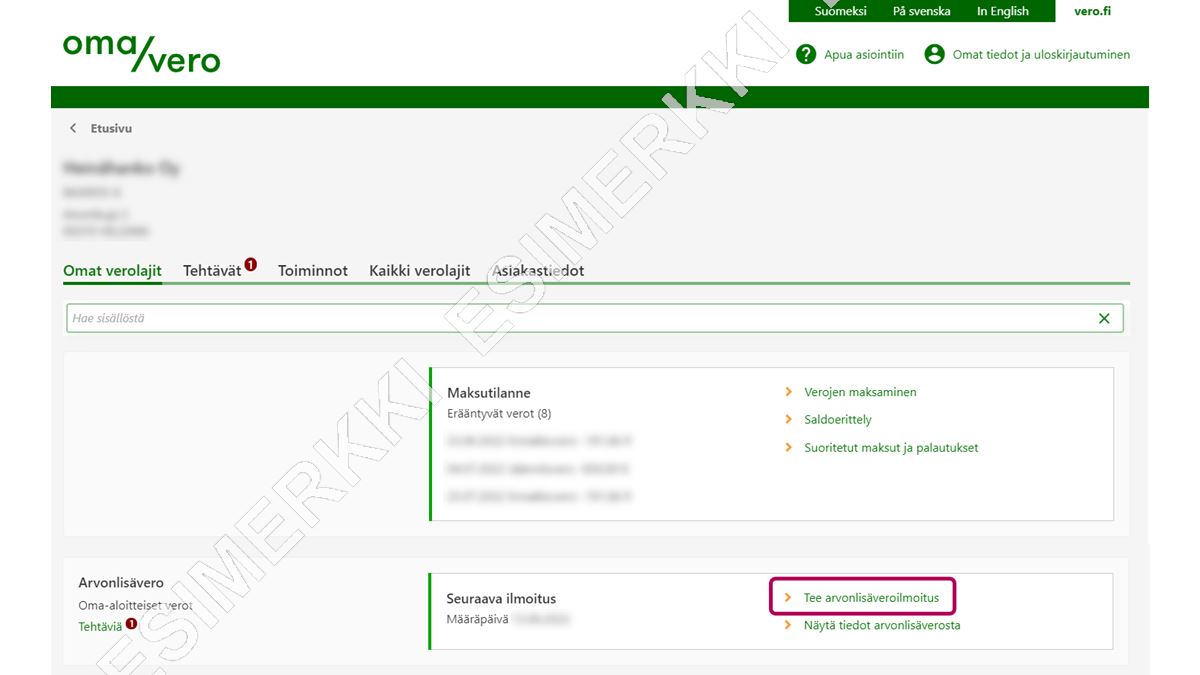This screenshot has height=675, width=1200.
Task: Click the user profile icon
Action: point(934,54)
